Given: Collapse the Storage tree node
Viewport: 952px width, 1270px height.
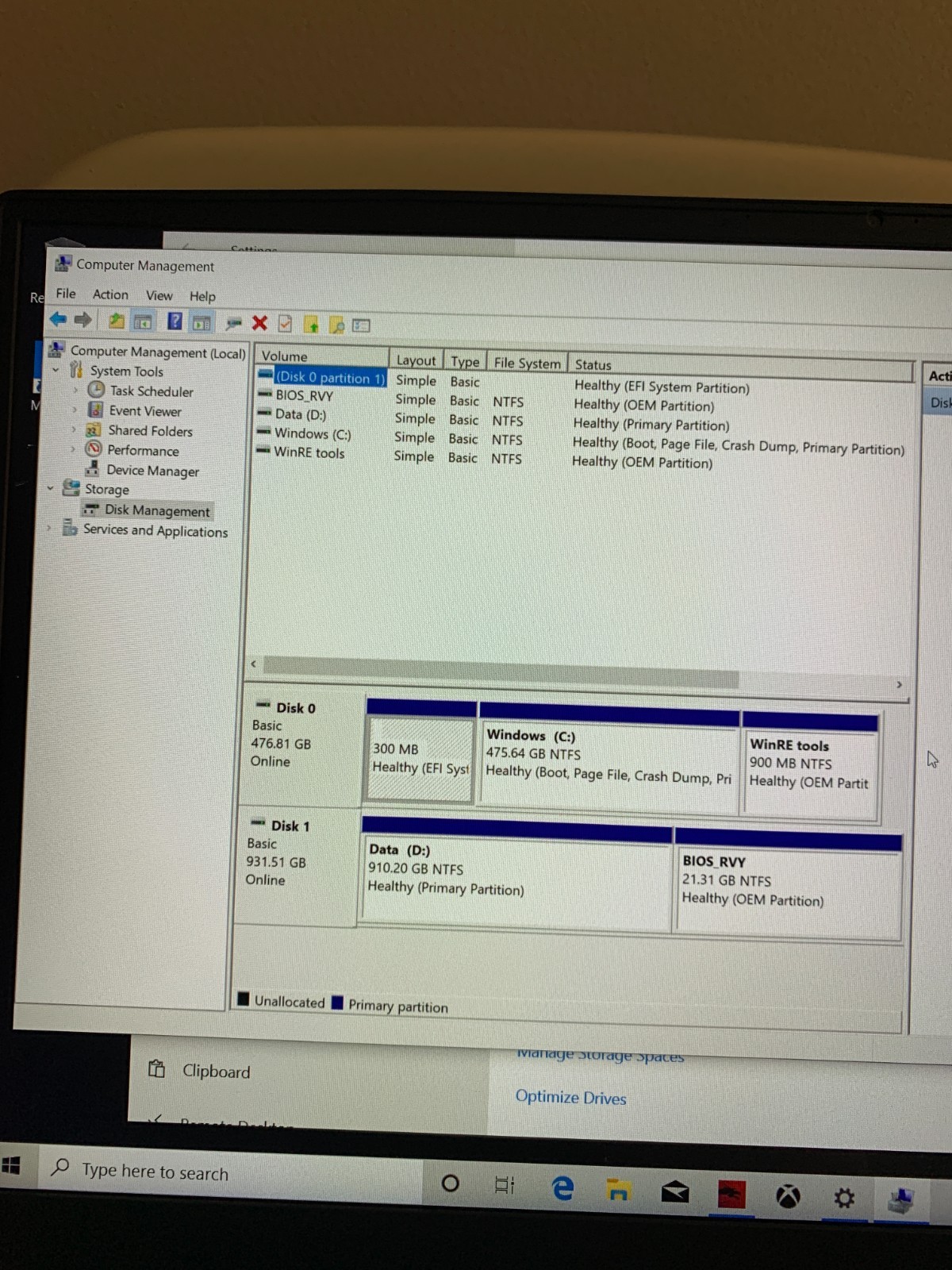Looking at the screenshot, I should pyautogui.click(x=51, y=488).
